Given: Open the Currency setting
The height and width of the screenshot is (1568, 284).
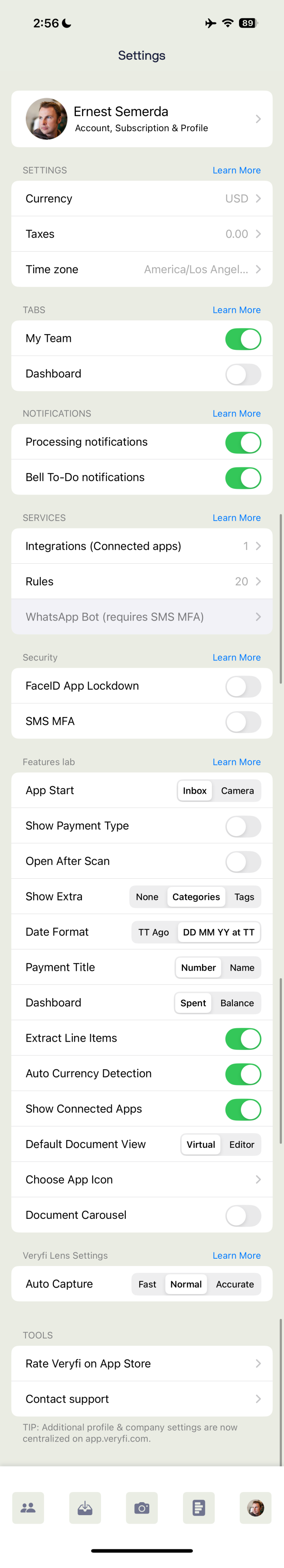Looking at the screenshot, I should pyautogui.click(x=142, y=198).
